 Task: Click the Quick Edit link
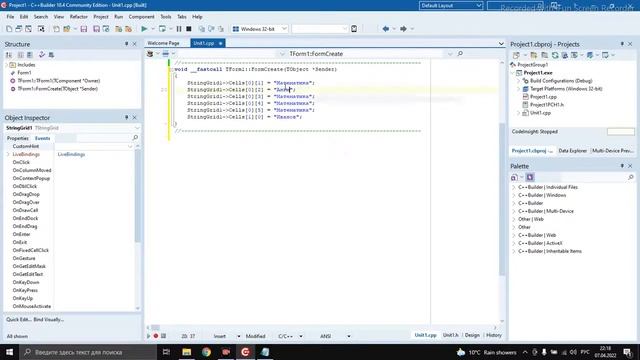coord(18,320)
